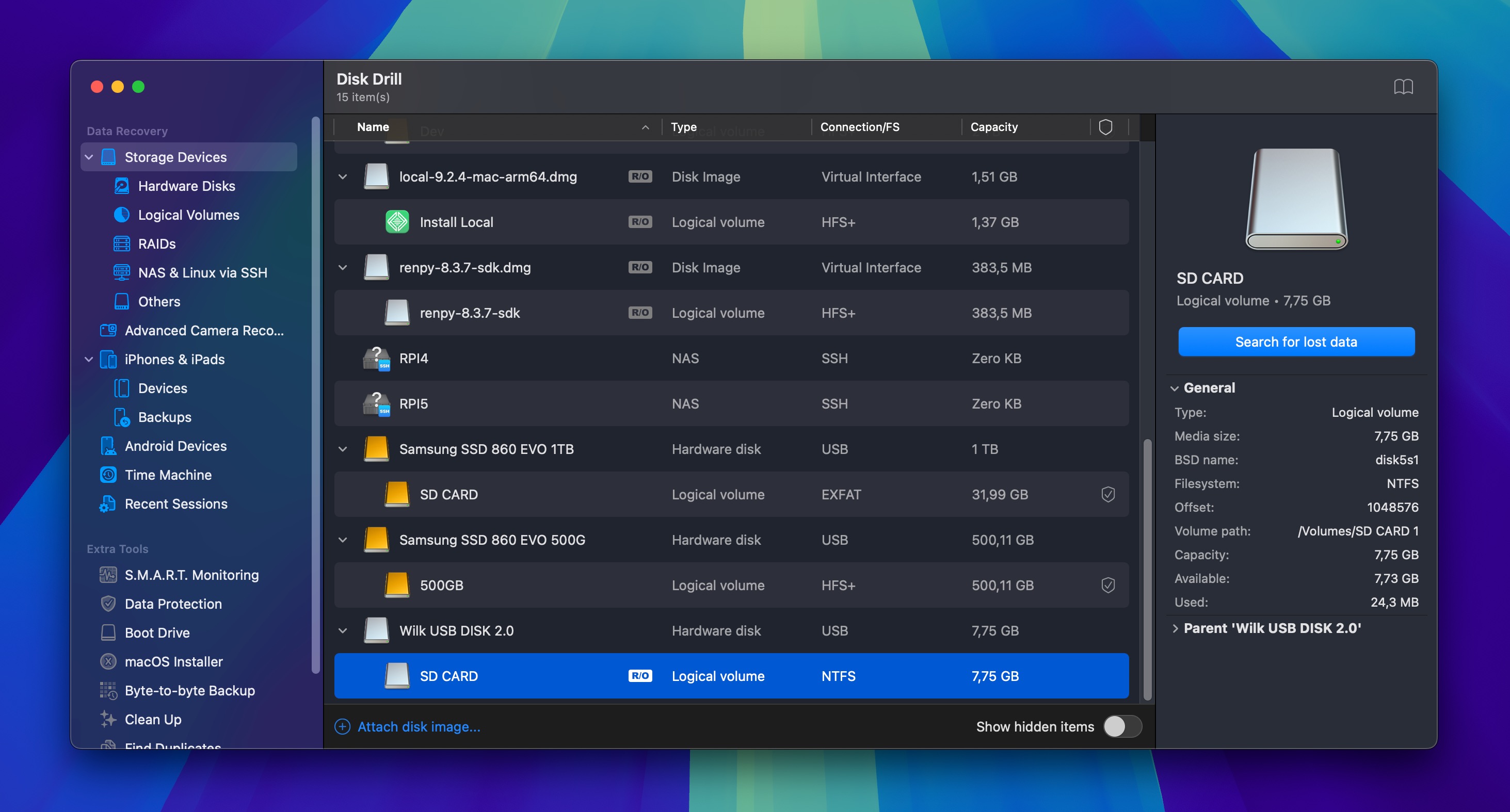Open the help book icon
This screenshot has height=812, width=1510.
1403,87
